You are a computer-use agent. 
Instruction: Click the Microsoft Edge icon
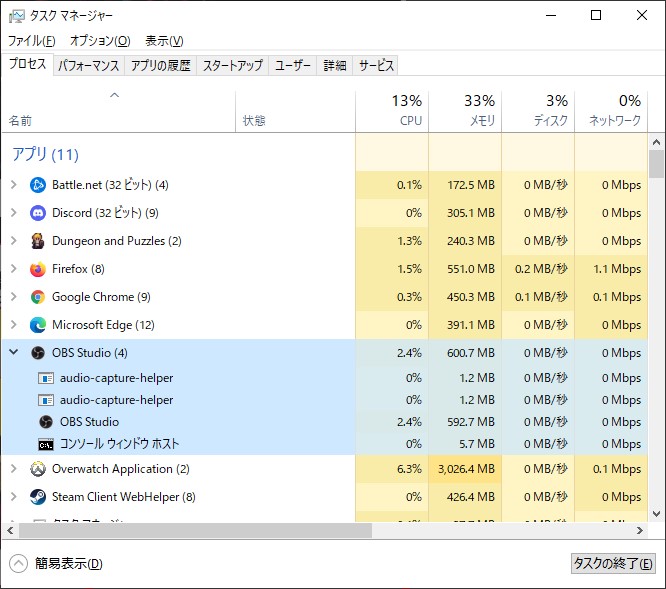pyautogui.click(x=38, y=325)
